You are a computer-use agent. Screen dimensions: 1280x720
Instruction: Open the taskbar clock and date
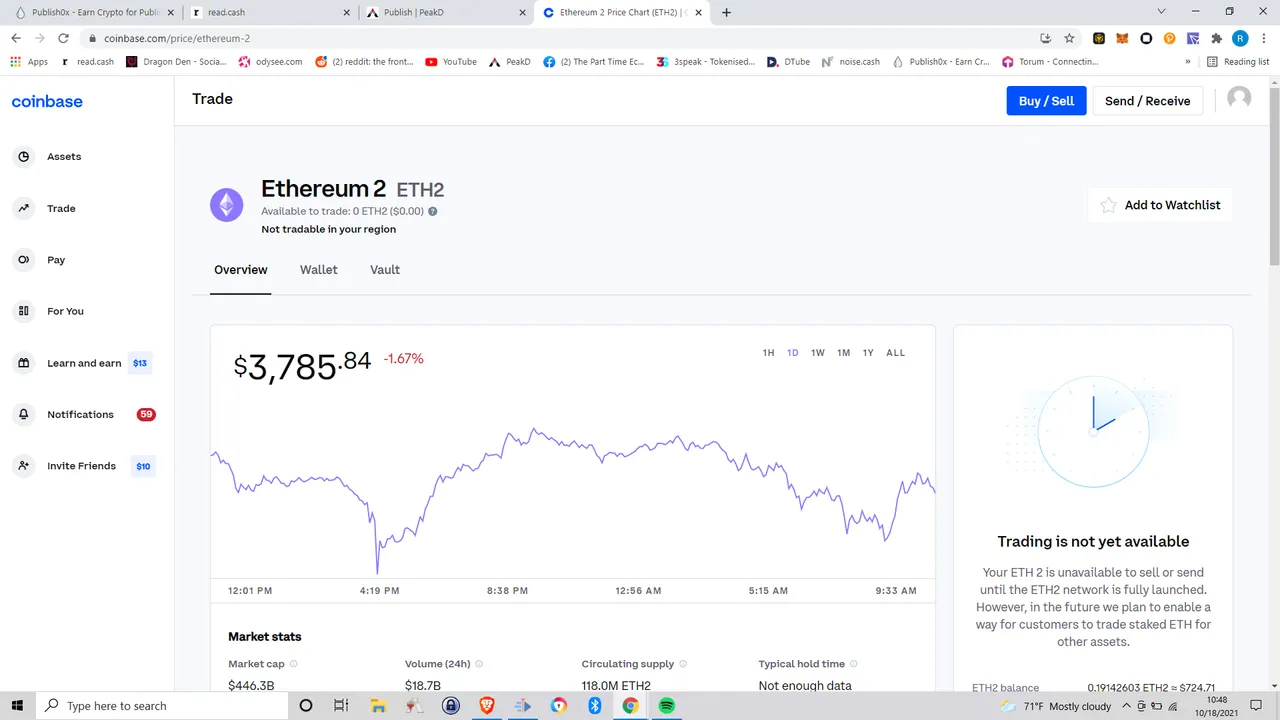[x=1217, y=706]
